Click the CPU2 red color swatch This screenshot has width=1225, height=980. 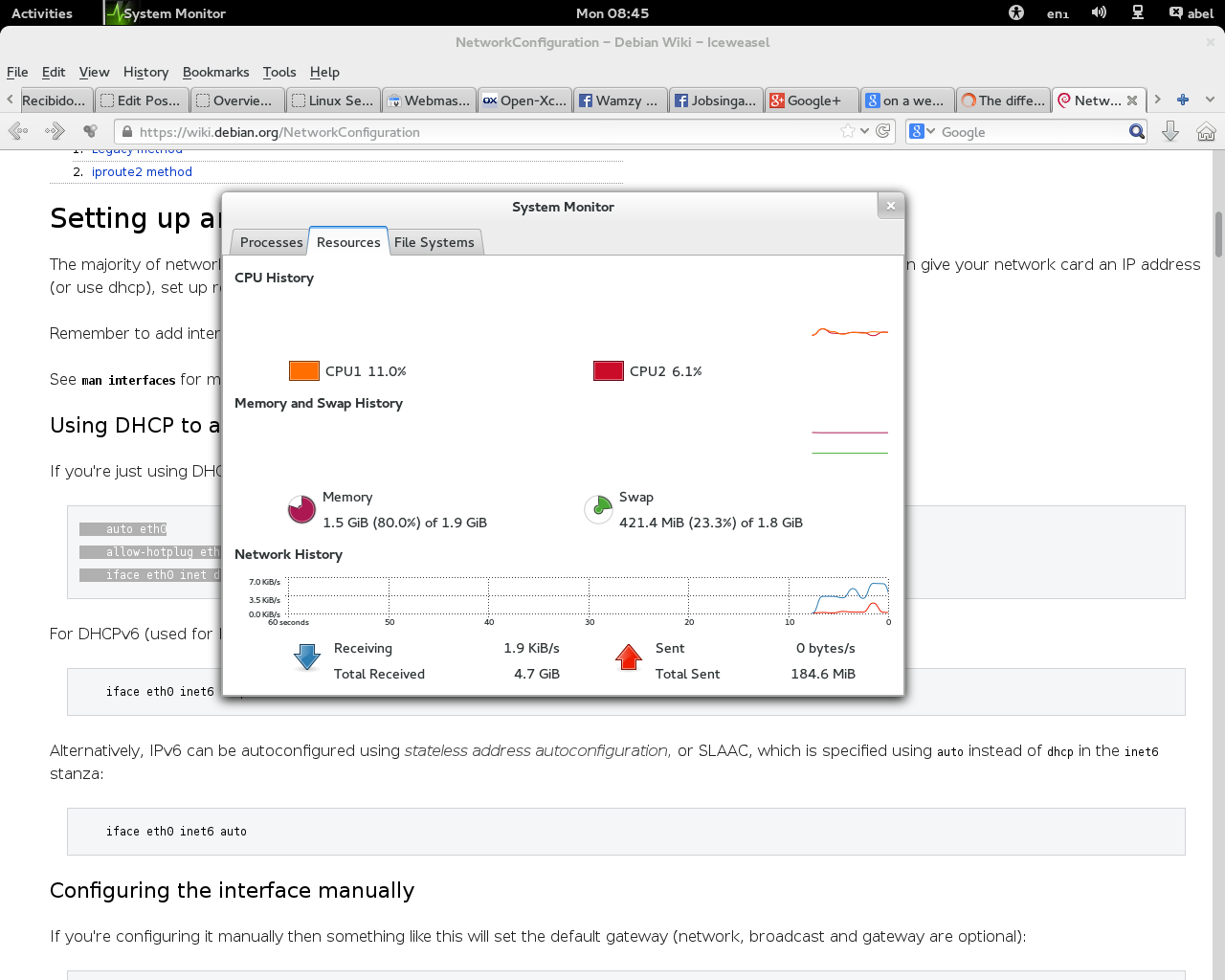pyautogui.click(x=608, y=371)
